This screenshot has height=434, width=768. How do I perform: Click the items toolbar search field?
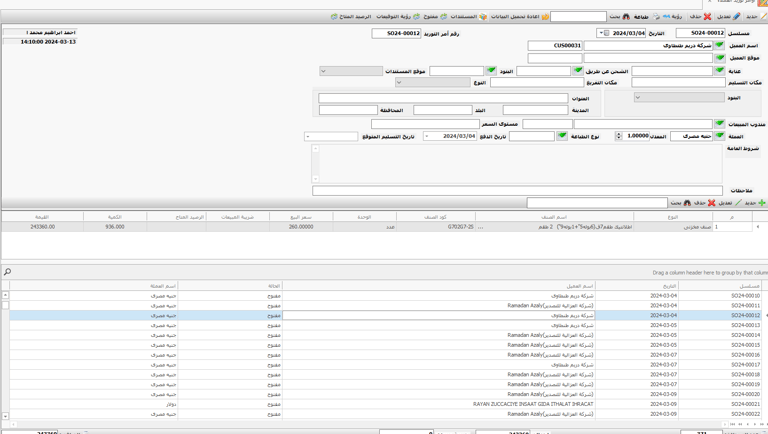click(x=597, y=202)
